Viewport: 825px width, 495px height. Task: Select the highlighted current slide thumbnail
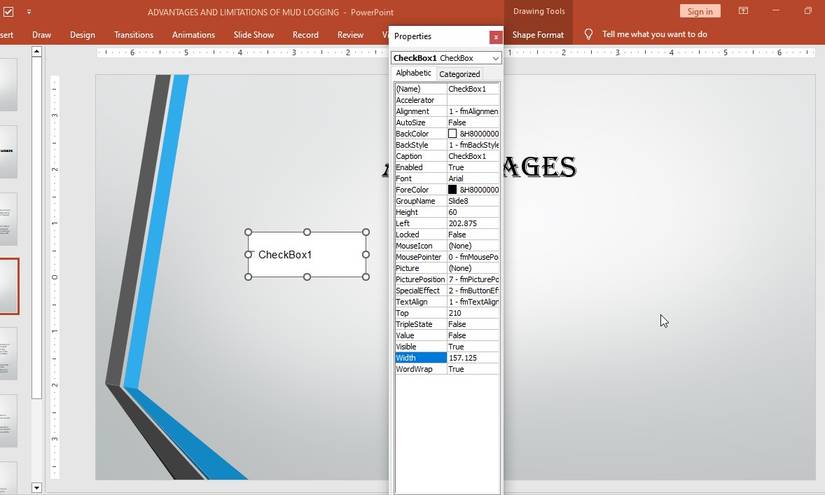[x=9, y=287]
